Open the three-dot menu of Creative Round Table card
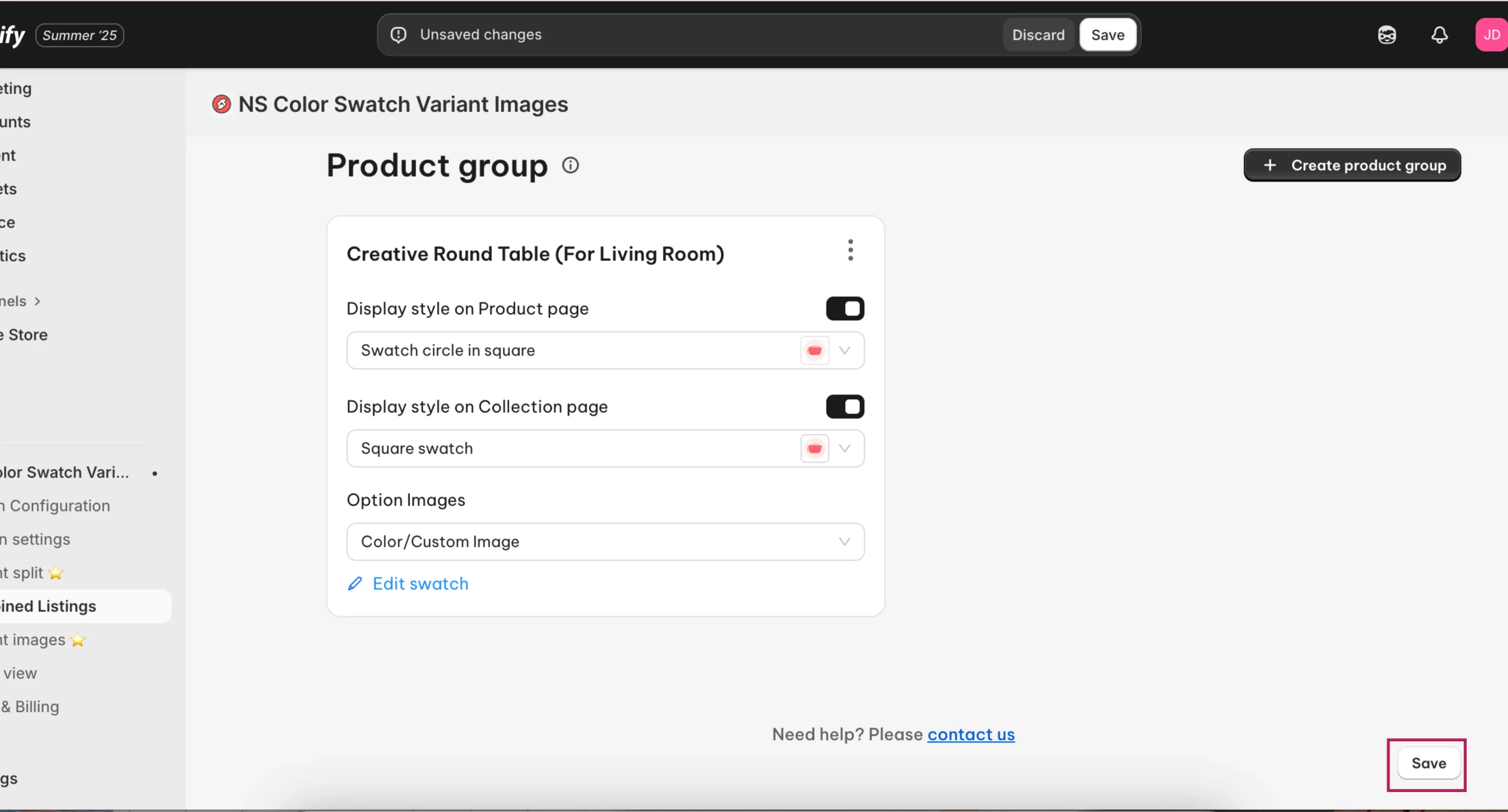This screenshot has height=812, width=1508. tap(851, 250)
